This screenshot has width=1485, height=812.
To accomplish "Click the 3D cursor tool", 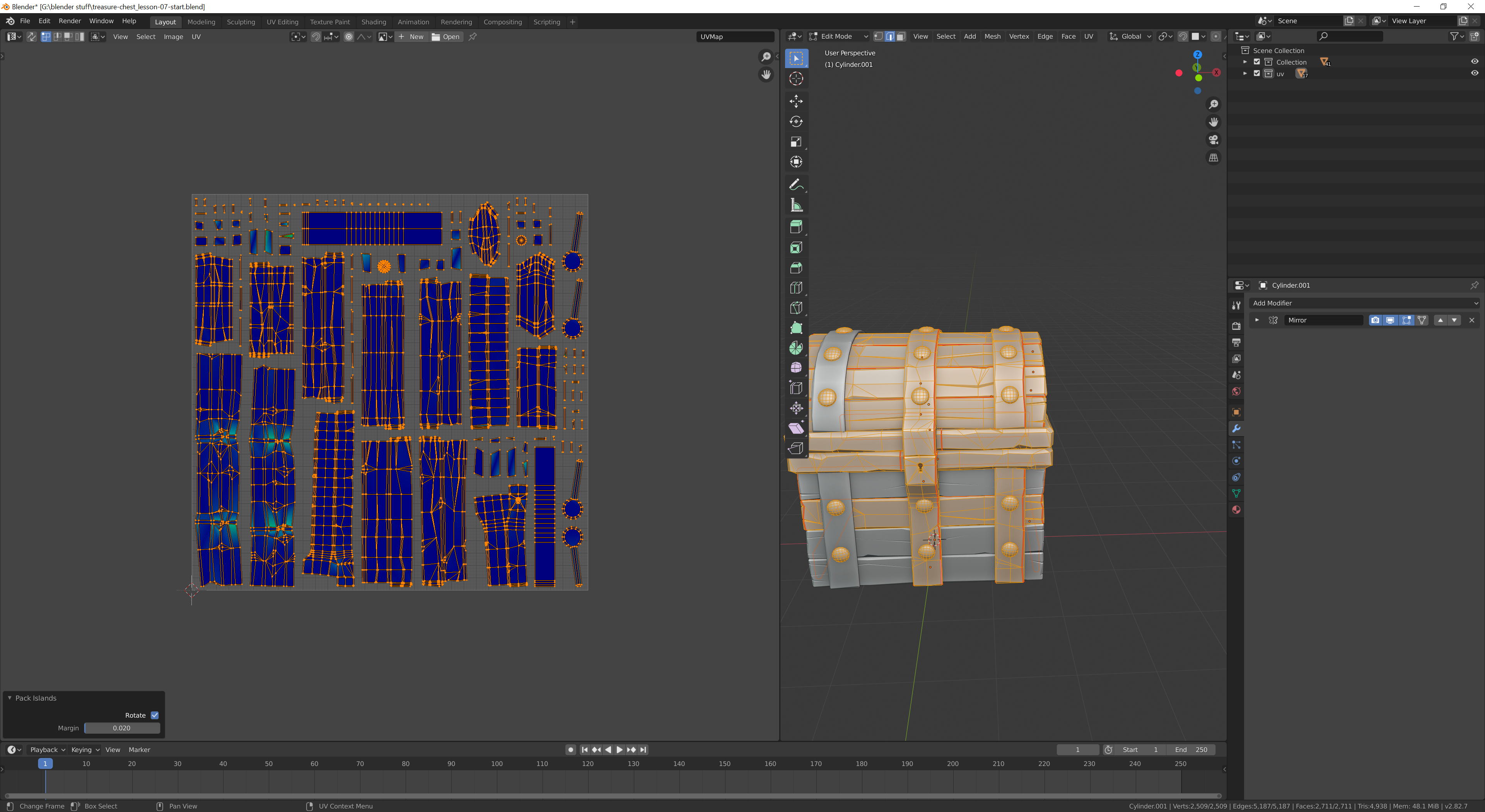I will pos(795,79).
